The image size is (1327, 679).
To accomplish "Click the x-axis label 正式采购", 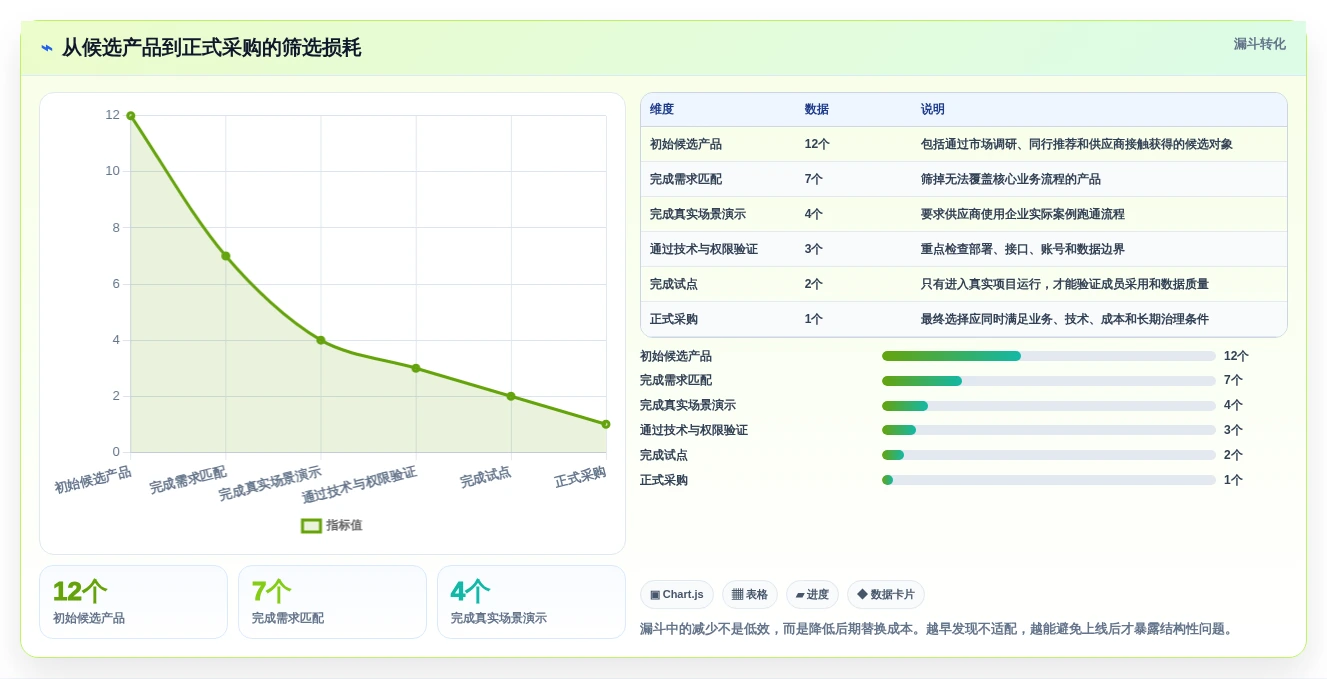I will [x=581, y=477].
